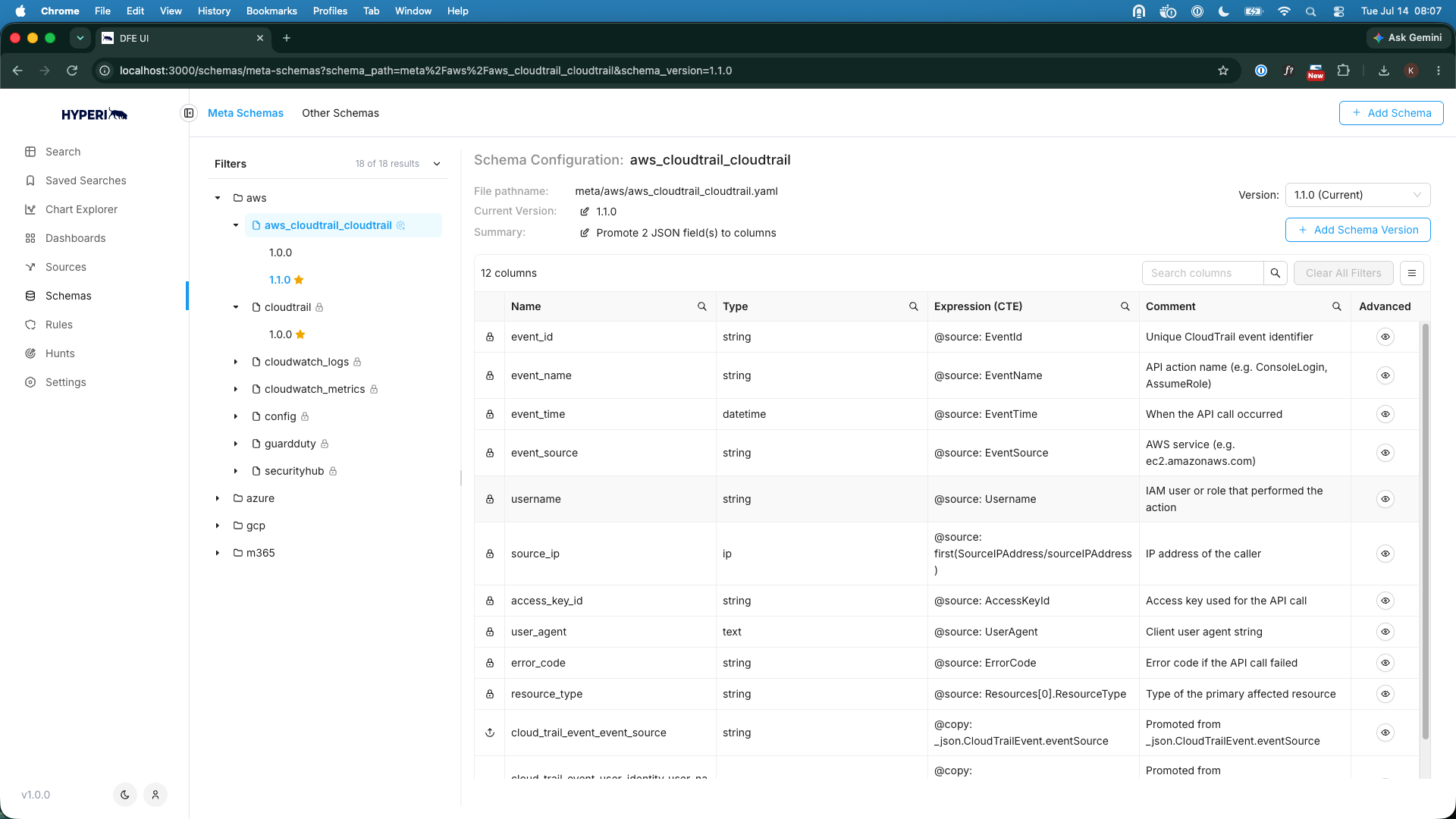Screen dimensions: 1456x819
Task: Open the Search page in sidebar
Action: pos(63,152)
